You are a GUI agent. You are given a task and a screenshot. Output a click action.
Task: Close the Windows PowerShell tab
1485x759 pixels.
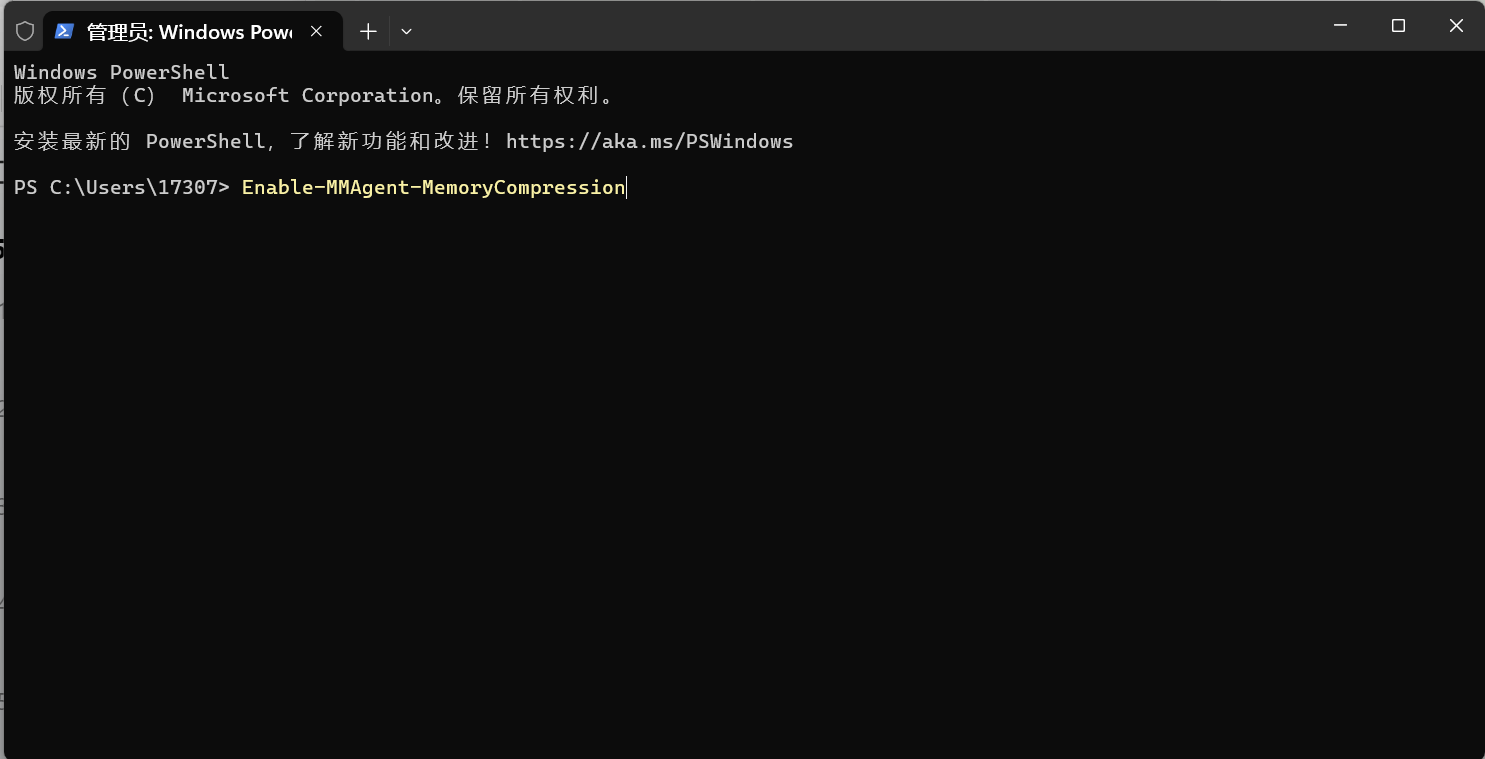pos(316,31)
